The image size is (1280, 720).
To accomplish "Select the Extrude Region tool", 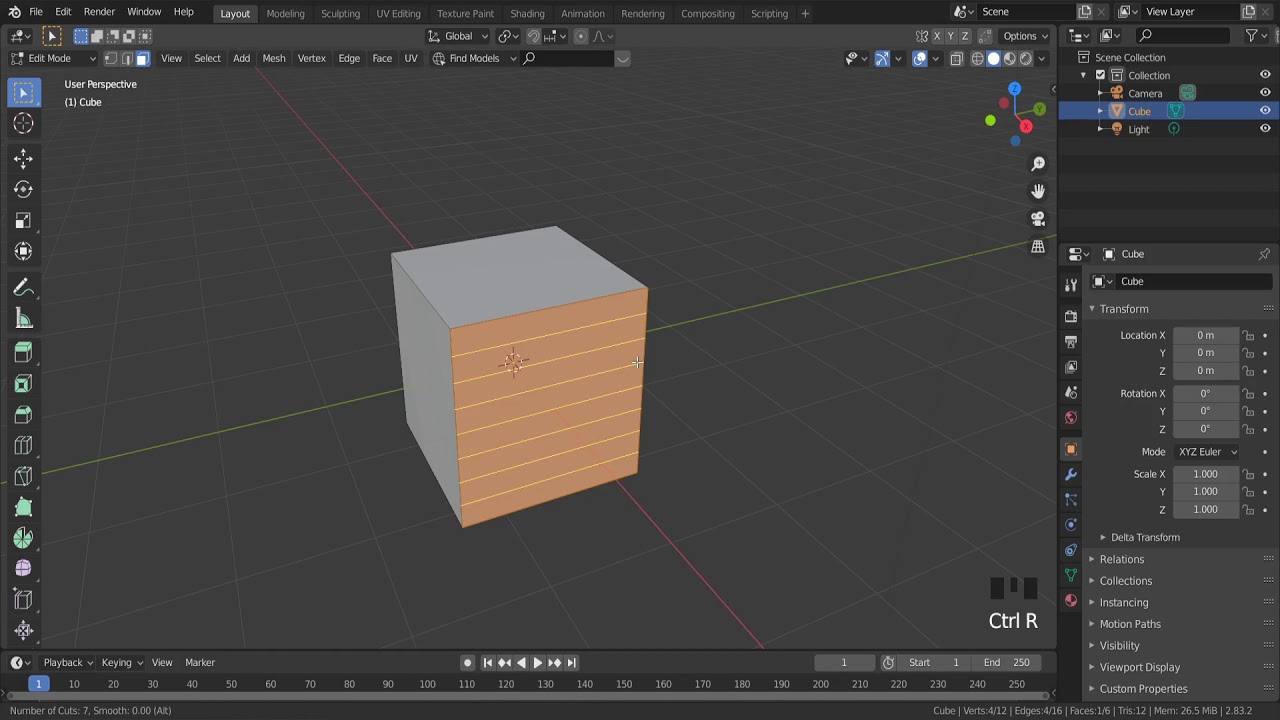I will (23, 353).
